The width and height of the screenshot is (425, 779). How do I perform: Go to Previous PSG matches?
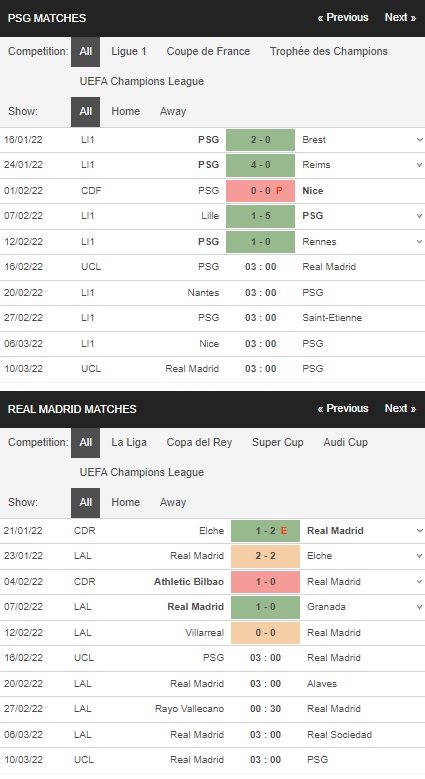(343, 17)
